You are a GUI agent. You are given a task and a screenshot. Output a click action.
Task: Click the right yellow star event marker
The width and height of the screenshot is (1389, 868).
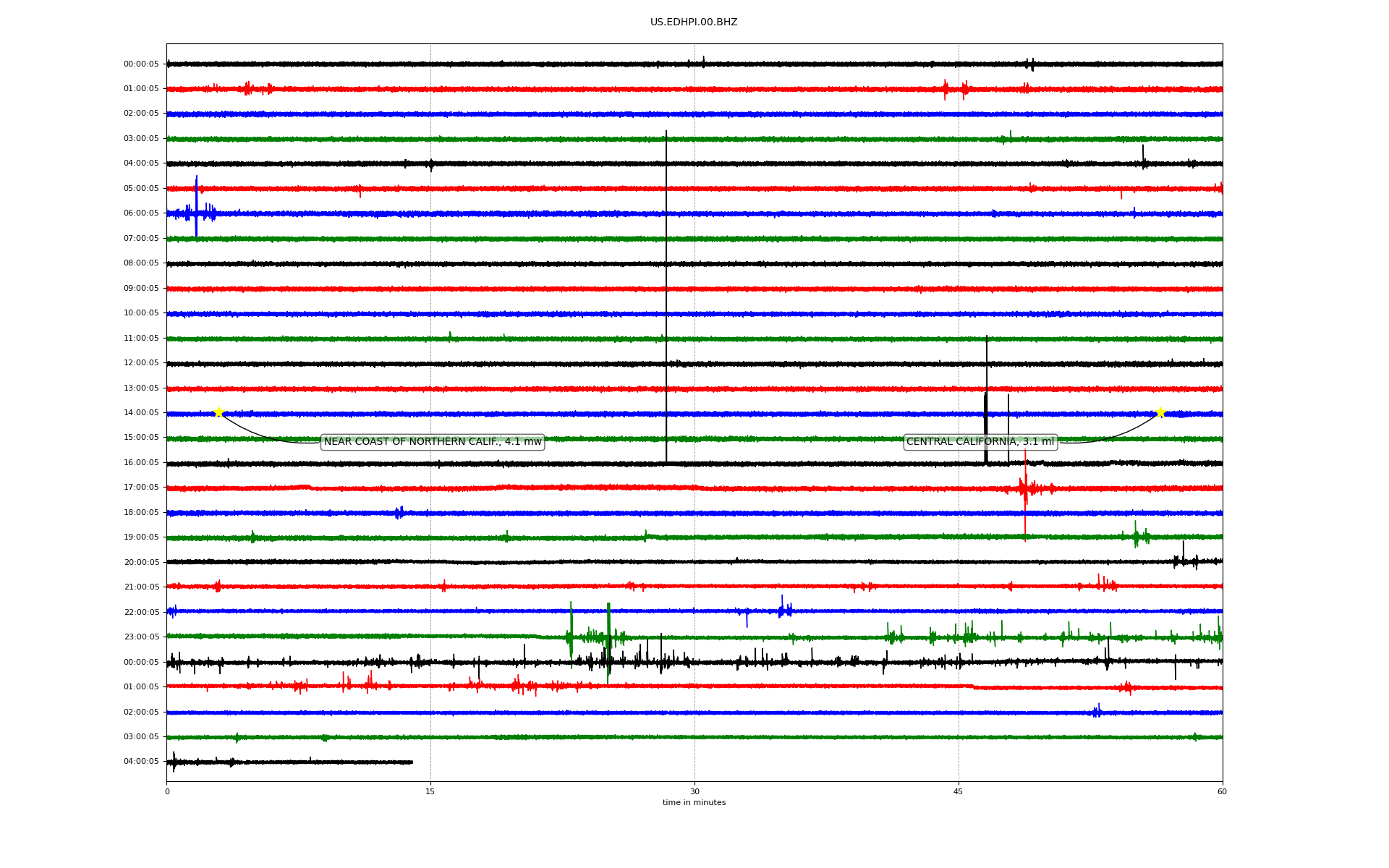click(x=1160, y=412)
